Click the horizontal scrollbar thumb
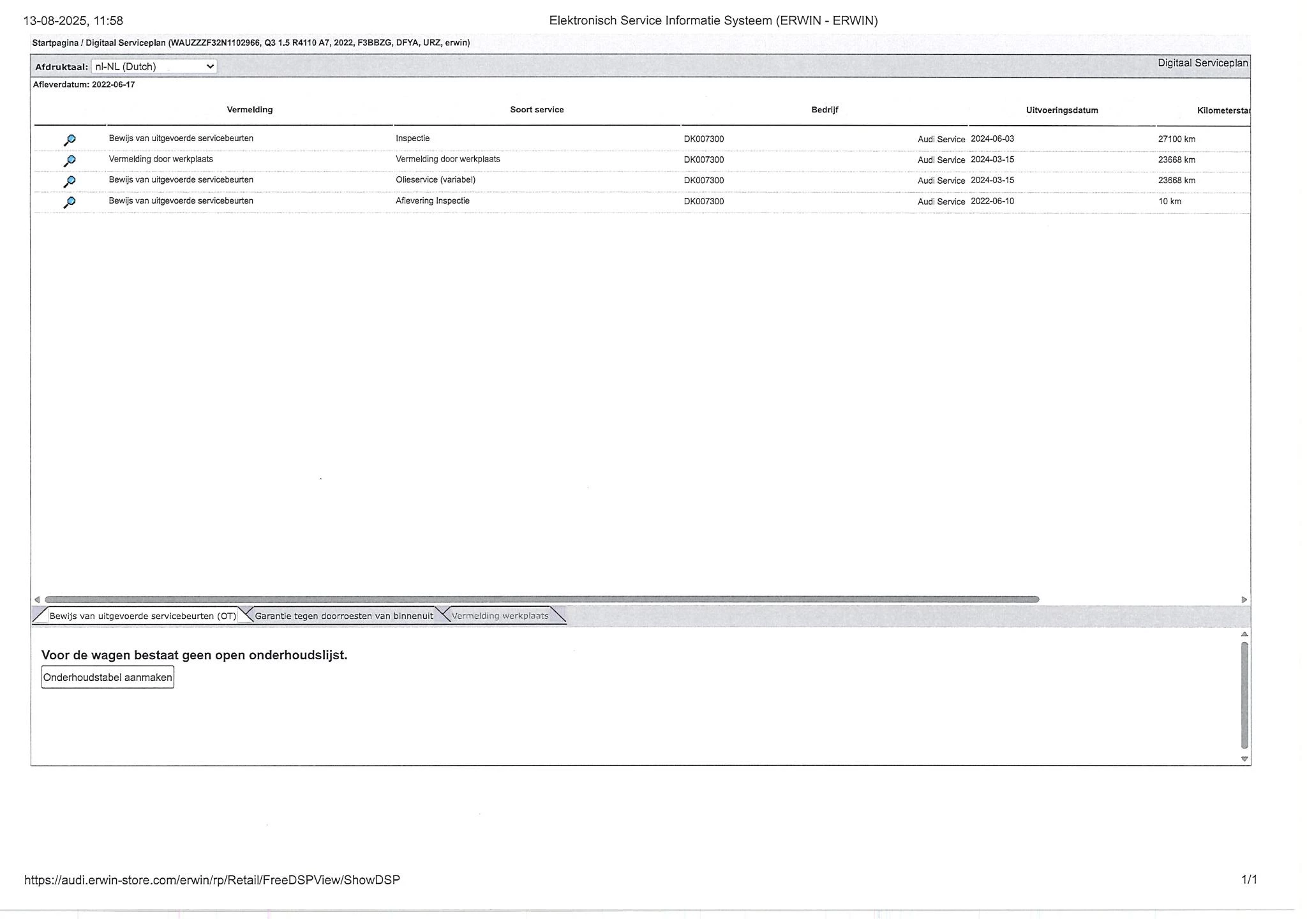Viewport: 1307px width, 924px height. (x=541, y=599)
